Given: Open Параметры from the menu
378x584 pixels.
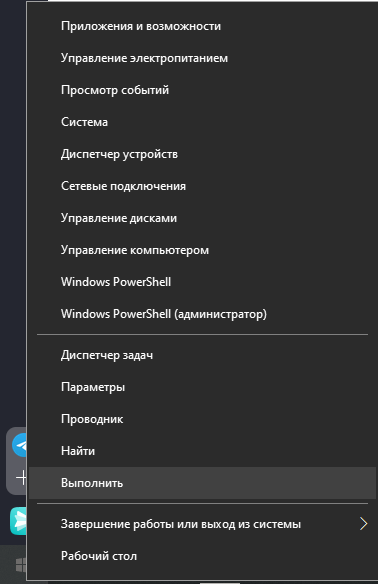Looking at the screenshot, I should tap(93, 387).
